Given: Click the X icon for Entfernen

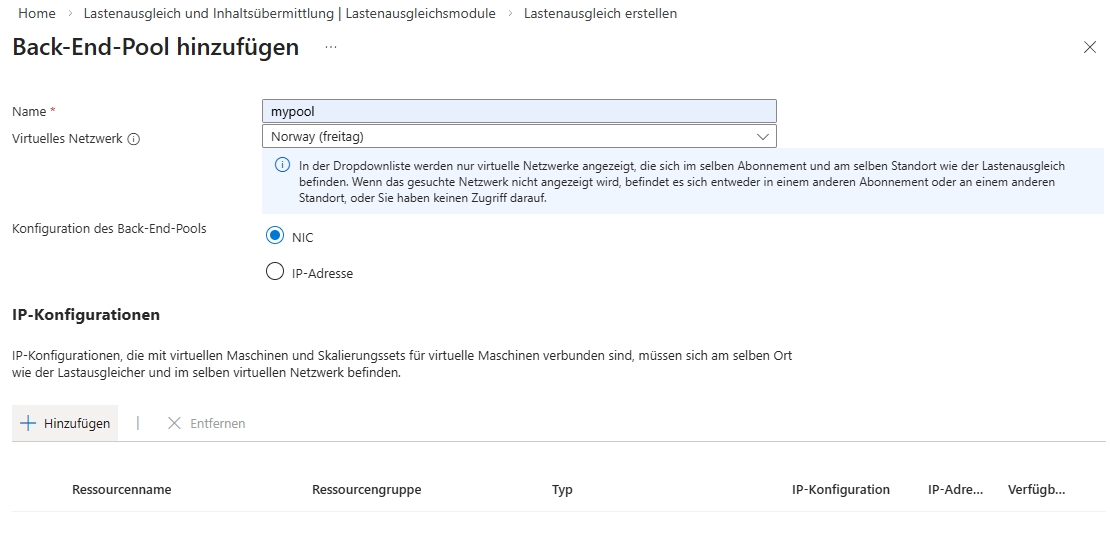Looking at the screenshot, I should coord(174,423).
